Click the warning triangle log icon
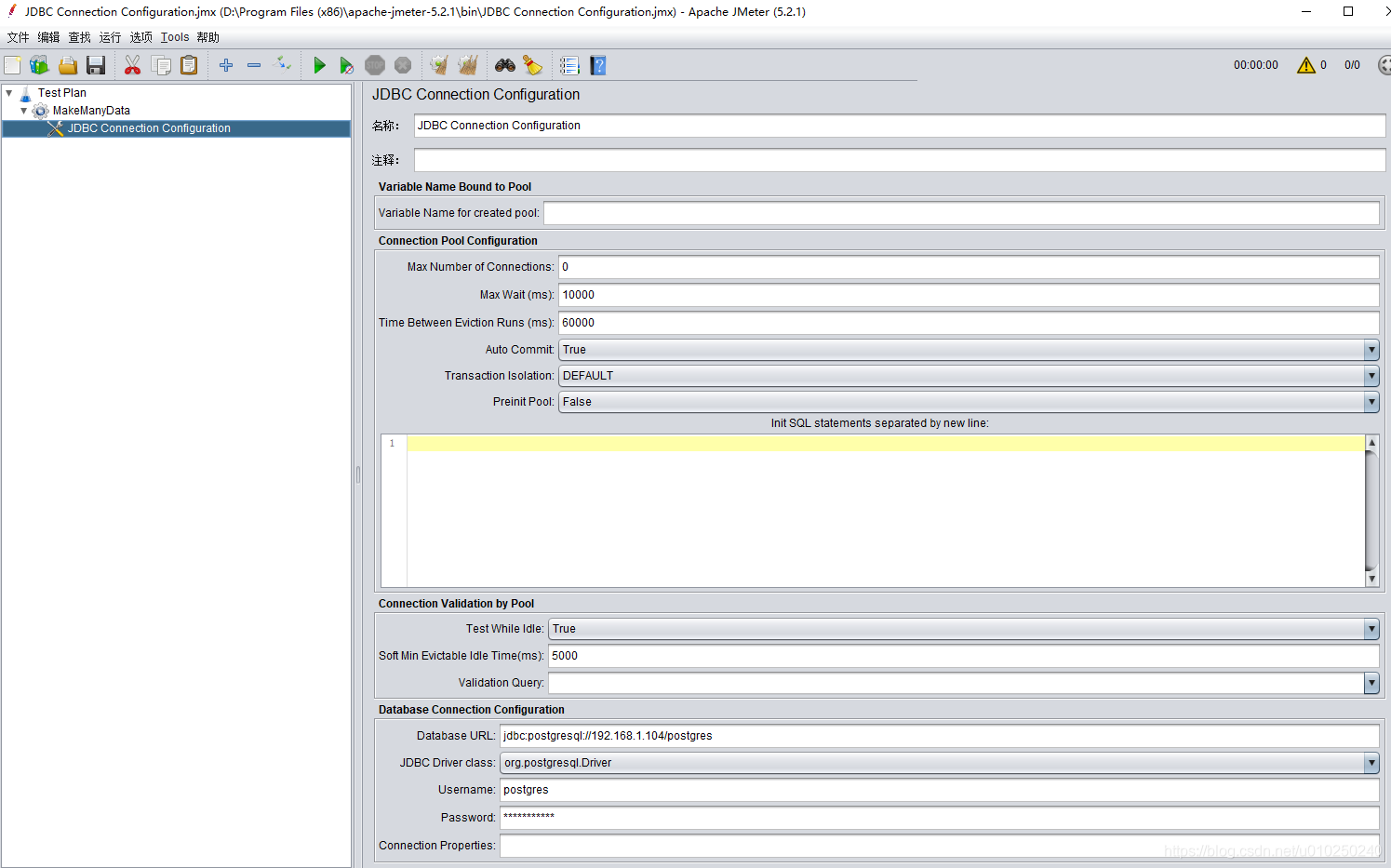 tap(1306, 65)
